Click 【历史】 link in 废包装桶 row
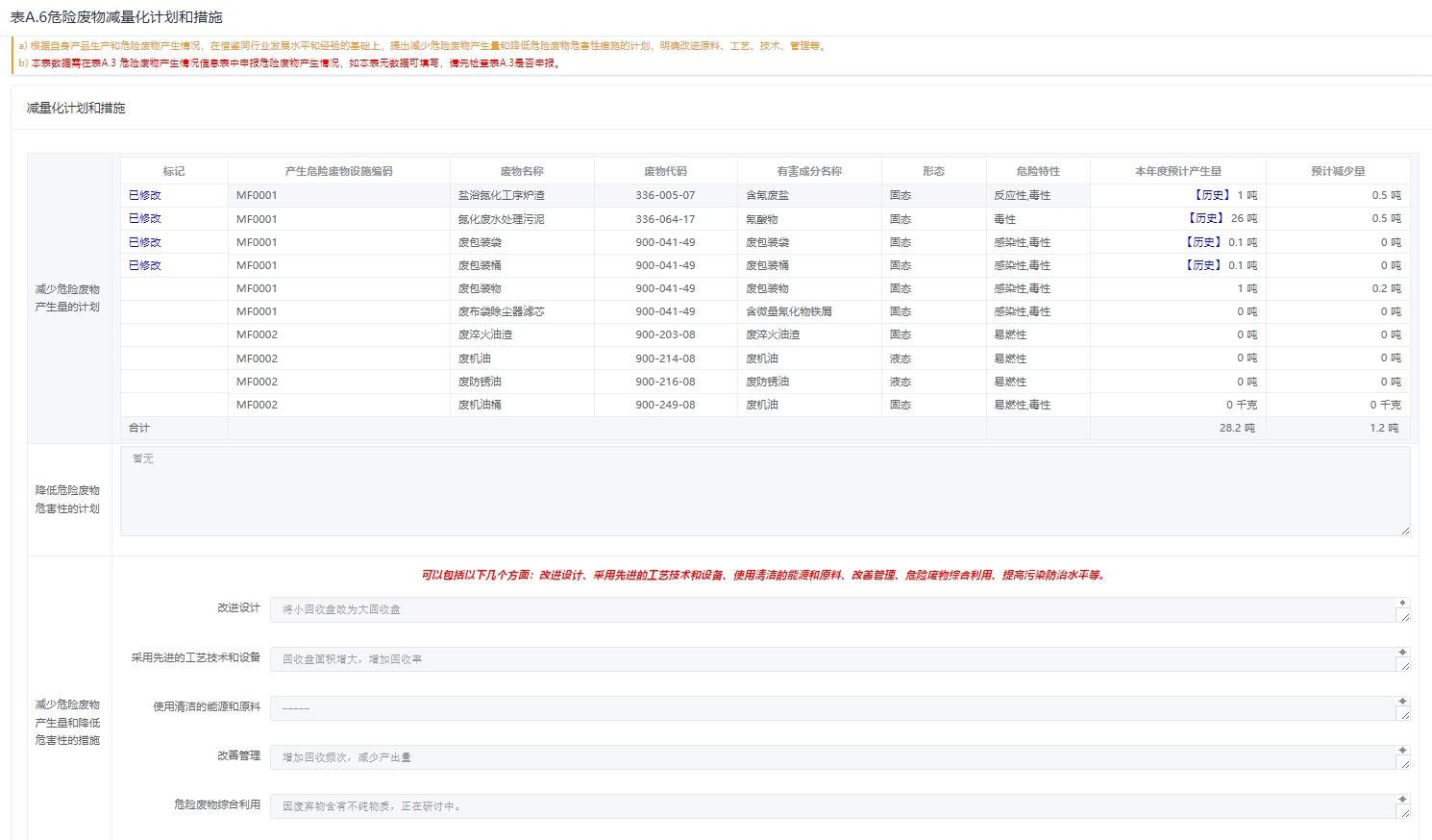The height and width of the screenshot is (840, 1432). tap(1203, 265)
